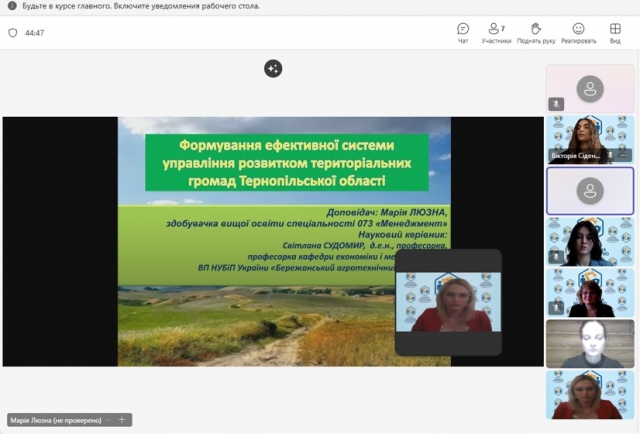The height and width of the screenshot is (434, 640).
Task: Select the highlighted avatar participant tile
Action: 590,190
